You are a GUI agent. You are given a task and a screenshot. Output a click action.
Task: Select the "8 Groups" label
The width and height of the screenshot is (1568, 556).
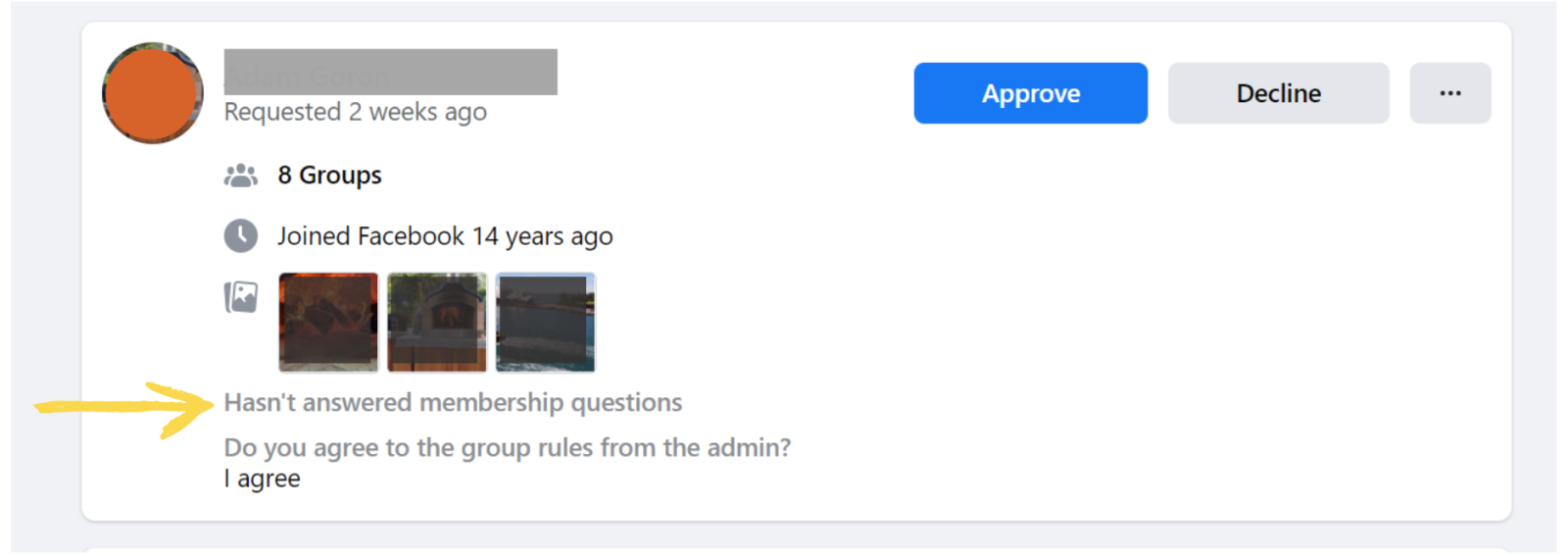click(x=329, y=176)
